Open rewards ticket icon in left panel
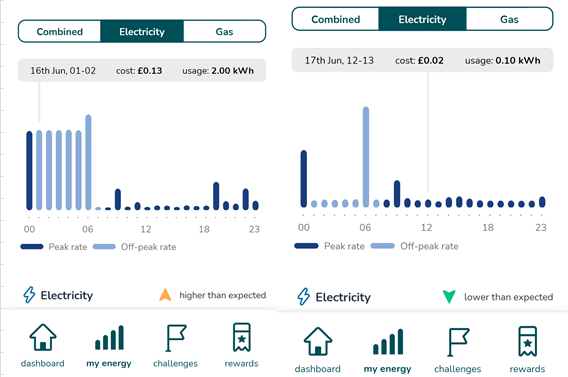This screenshot has height=377, width=568. tap(242, 337)
